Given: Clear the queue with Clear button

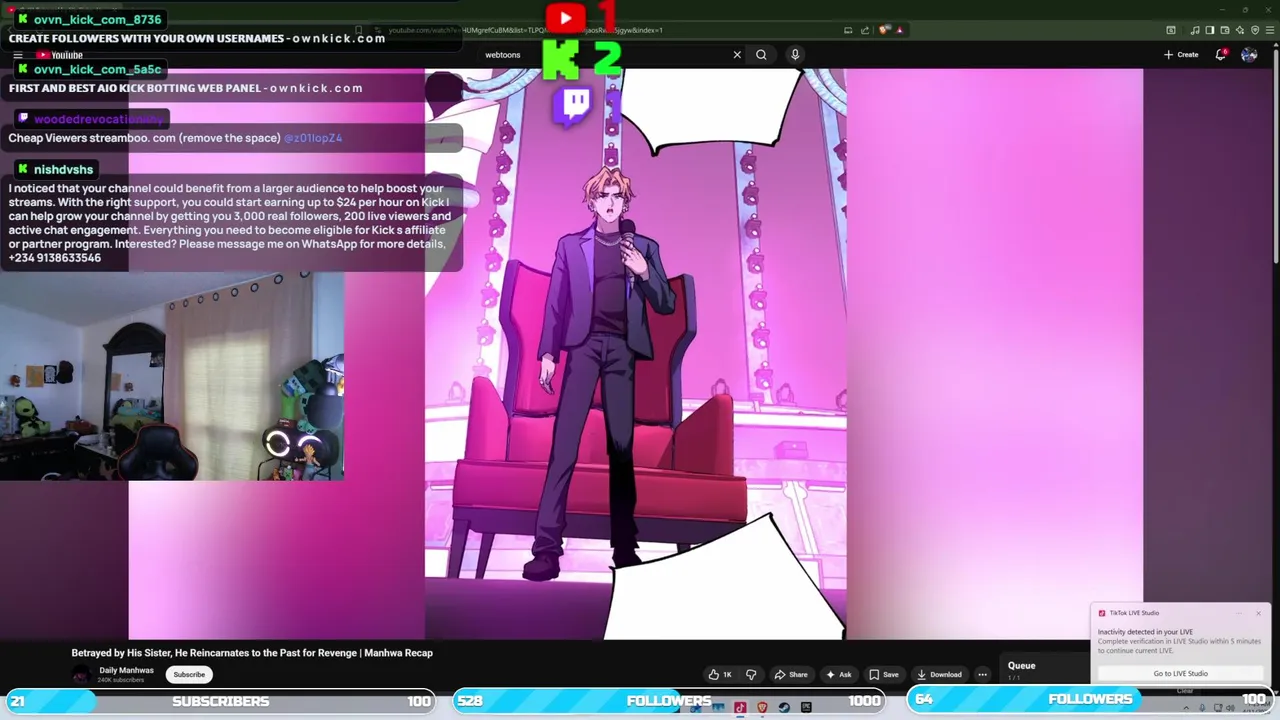Looking at the screenshot, I should coord(1185,690).
